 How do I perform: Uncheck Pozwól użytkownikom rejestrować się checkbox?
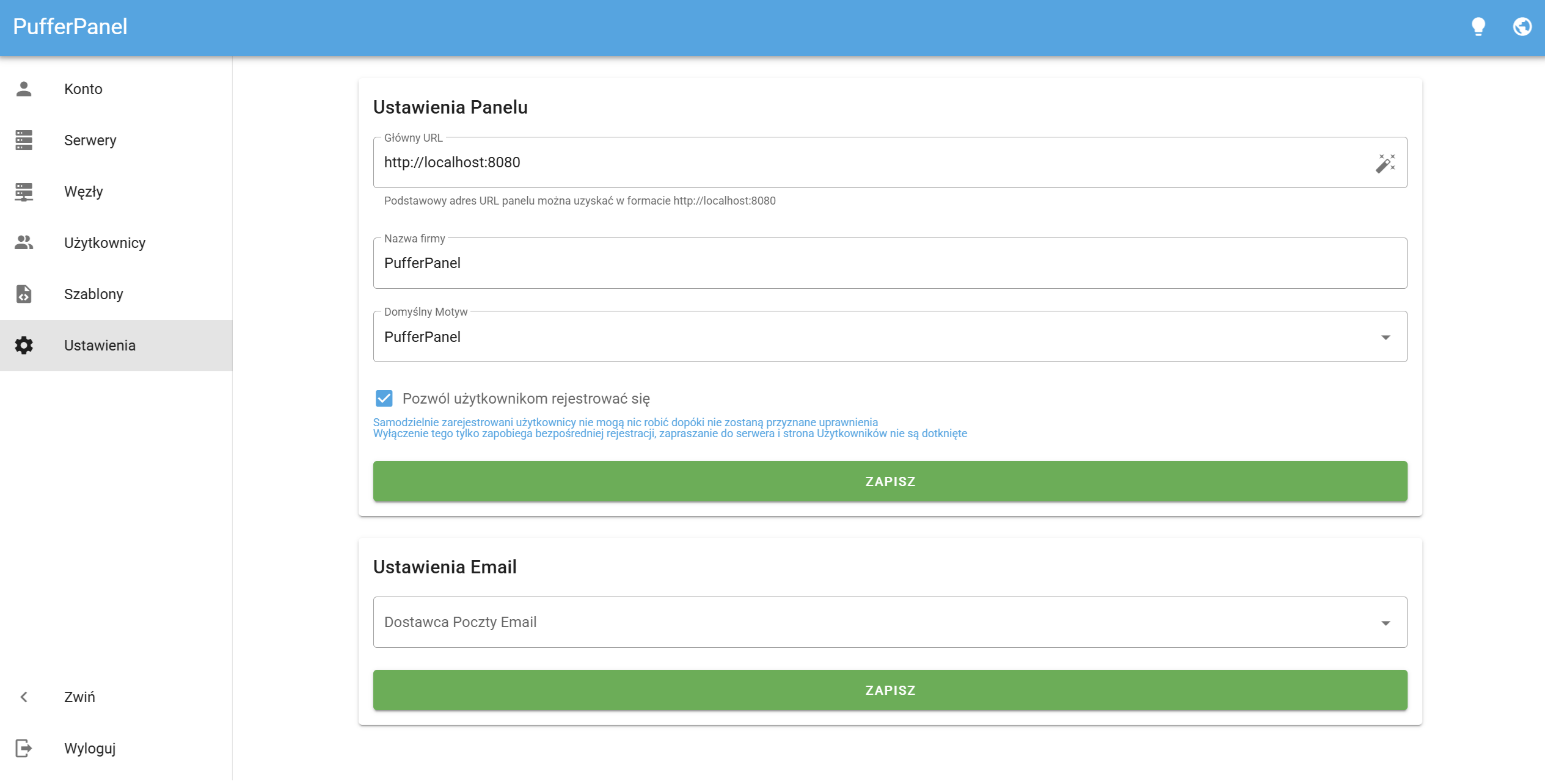point(384,399)
